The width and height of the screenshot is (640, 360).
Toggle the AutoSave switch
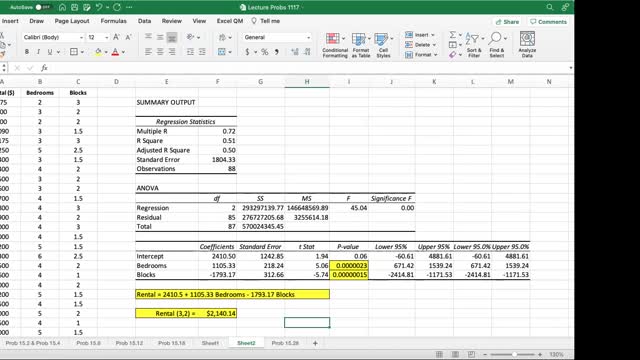pos(43,7)
